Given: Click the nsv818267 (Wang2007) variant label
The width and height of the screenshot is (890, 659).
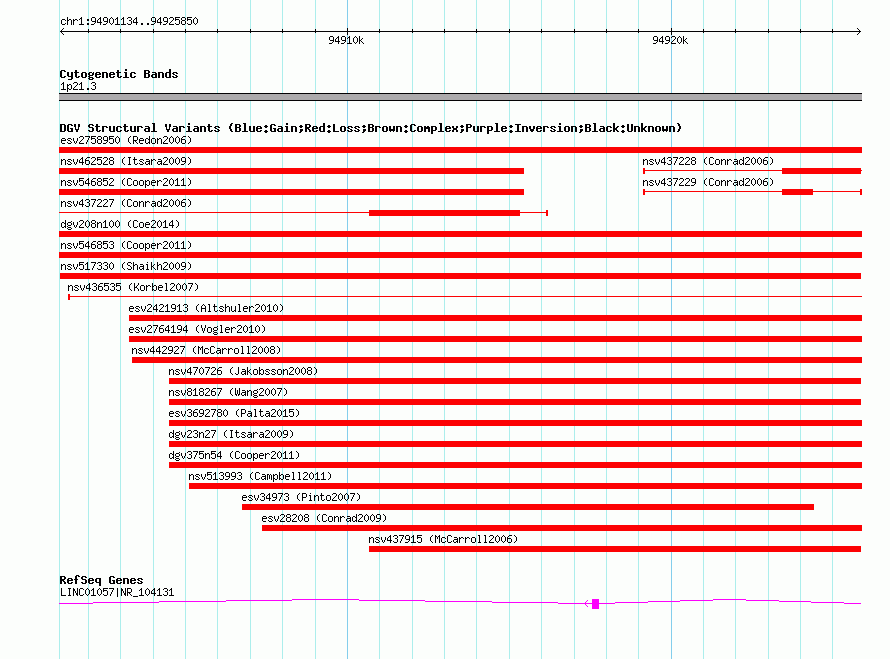Looking at the screenshot, I should pyautogui.click(x=228, y=392).
